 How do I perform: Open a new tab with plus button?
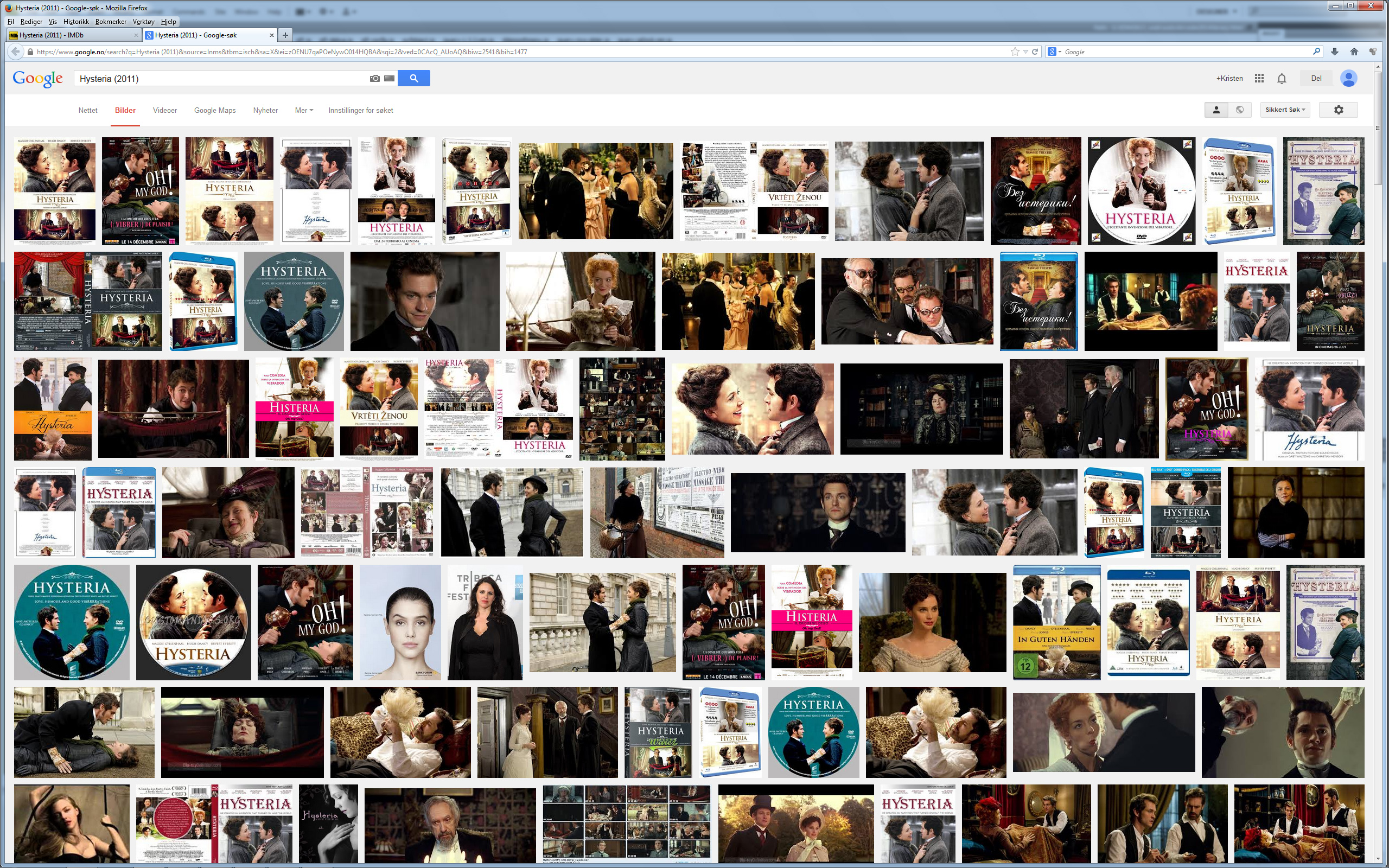(x=285, y=35)
